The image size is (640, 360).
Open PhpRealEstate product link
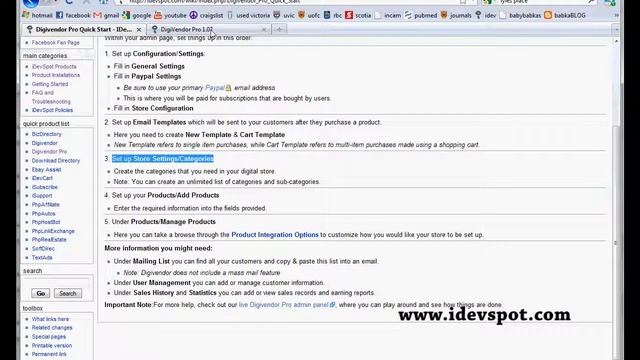pos(49,240)
